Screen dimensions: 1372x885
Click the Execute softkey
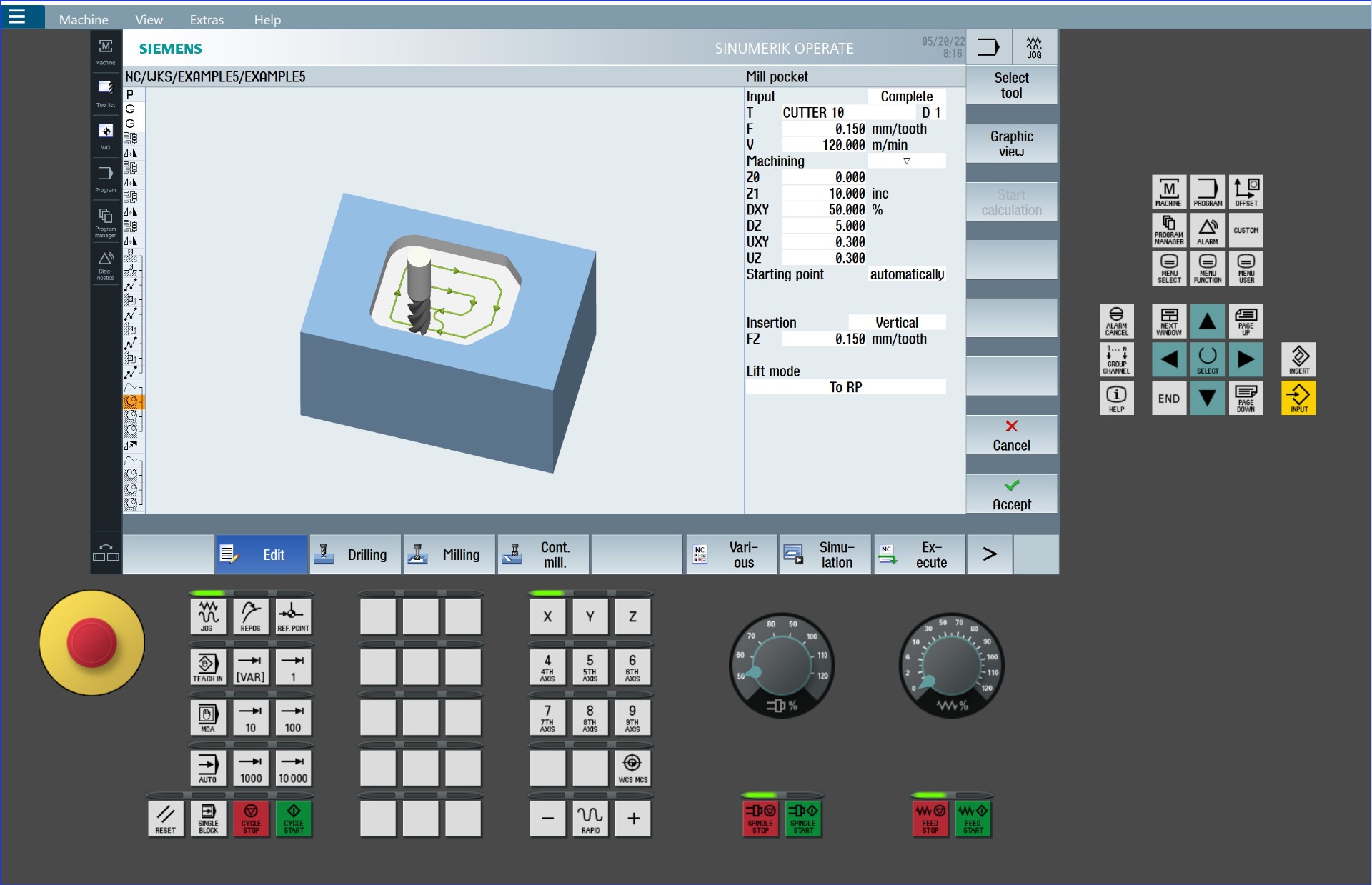920,554
